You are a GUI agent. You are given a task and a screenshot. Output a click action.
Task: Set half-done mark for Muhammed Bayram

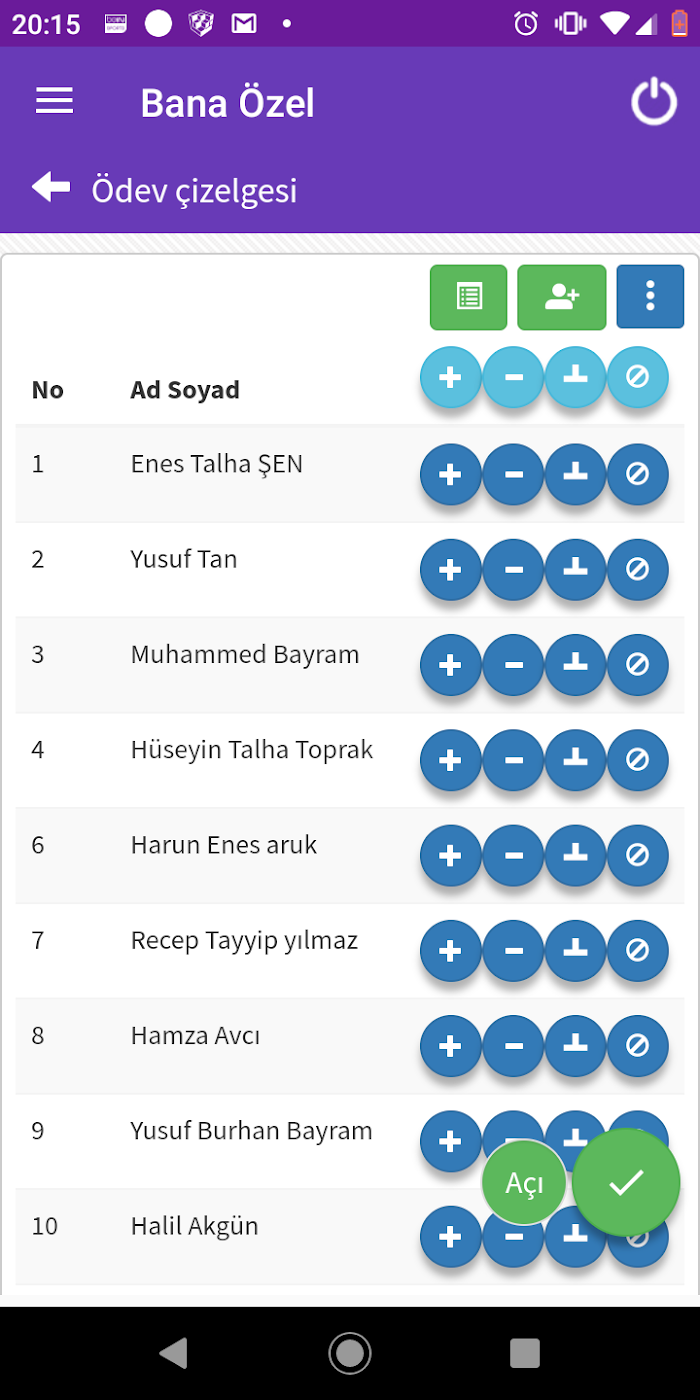pos(575,664)
